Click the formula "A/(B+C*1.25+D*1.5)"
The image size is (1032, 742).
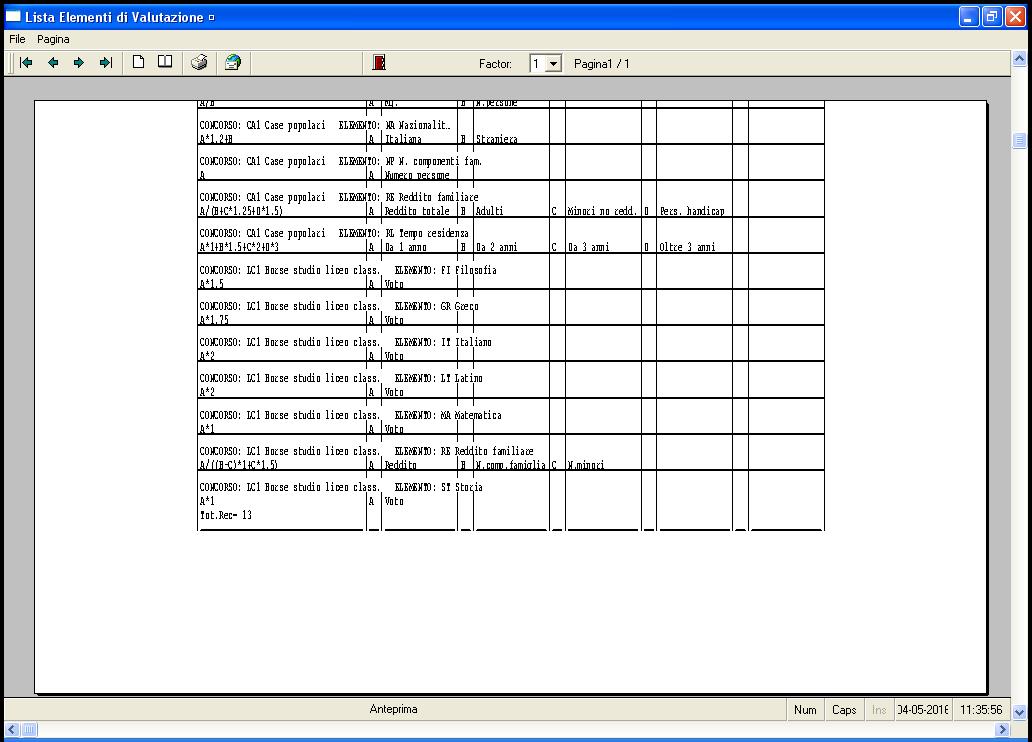coord(241,211)
